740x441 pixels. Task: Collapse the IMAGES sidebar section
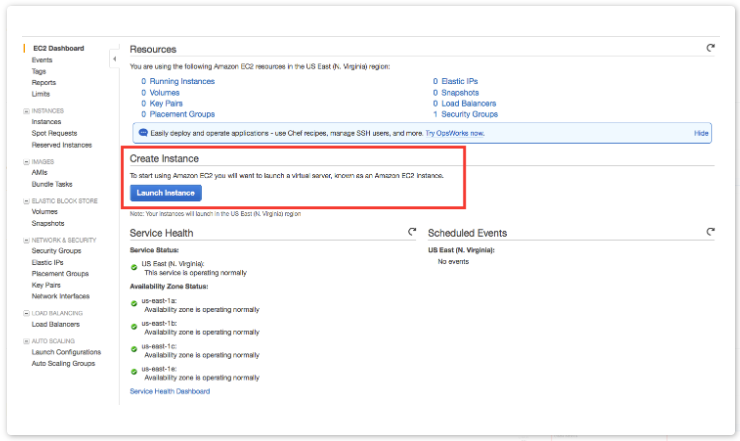pos(26,162)
